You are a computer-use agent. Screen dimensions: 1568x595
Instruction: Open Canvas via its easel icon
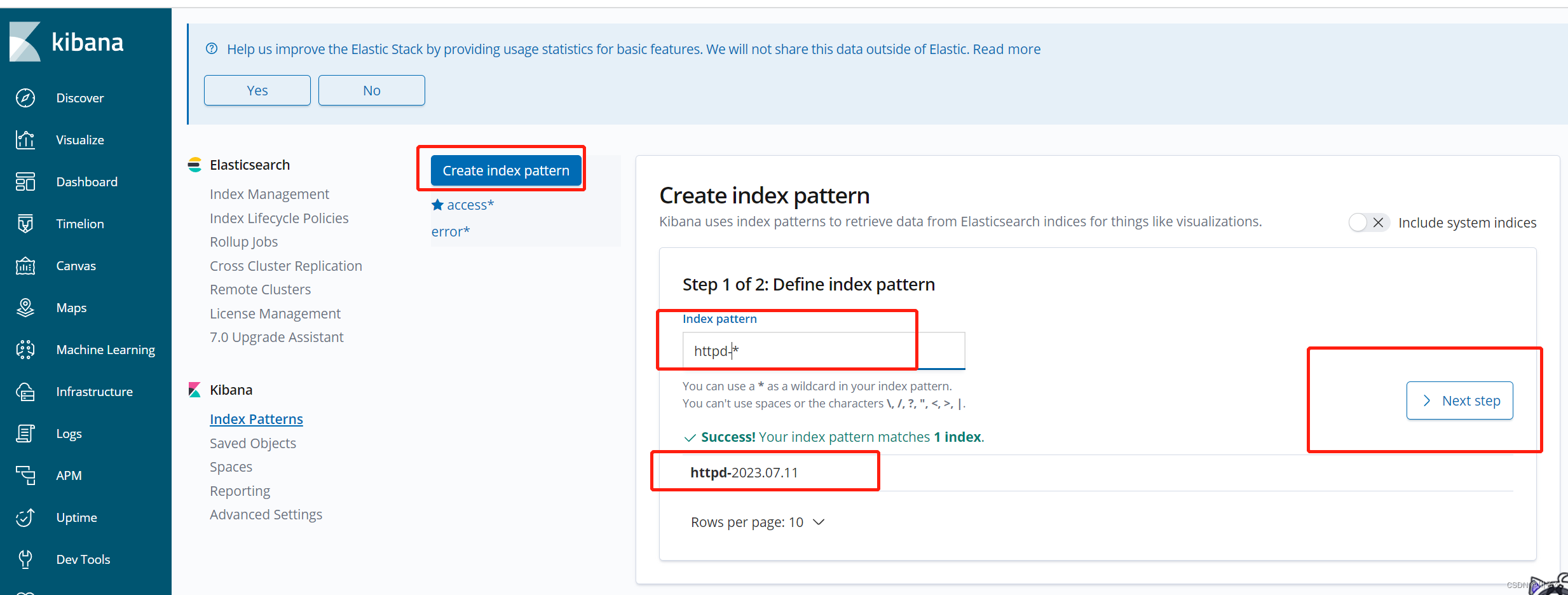coord(25,266)
